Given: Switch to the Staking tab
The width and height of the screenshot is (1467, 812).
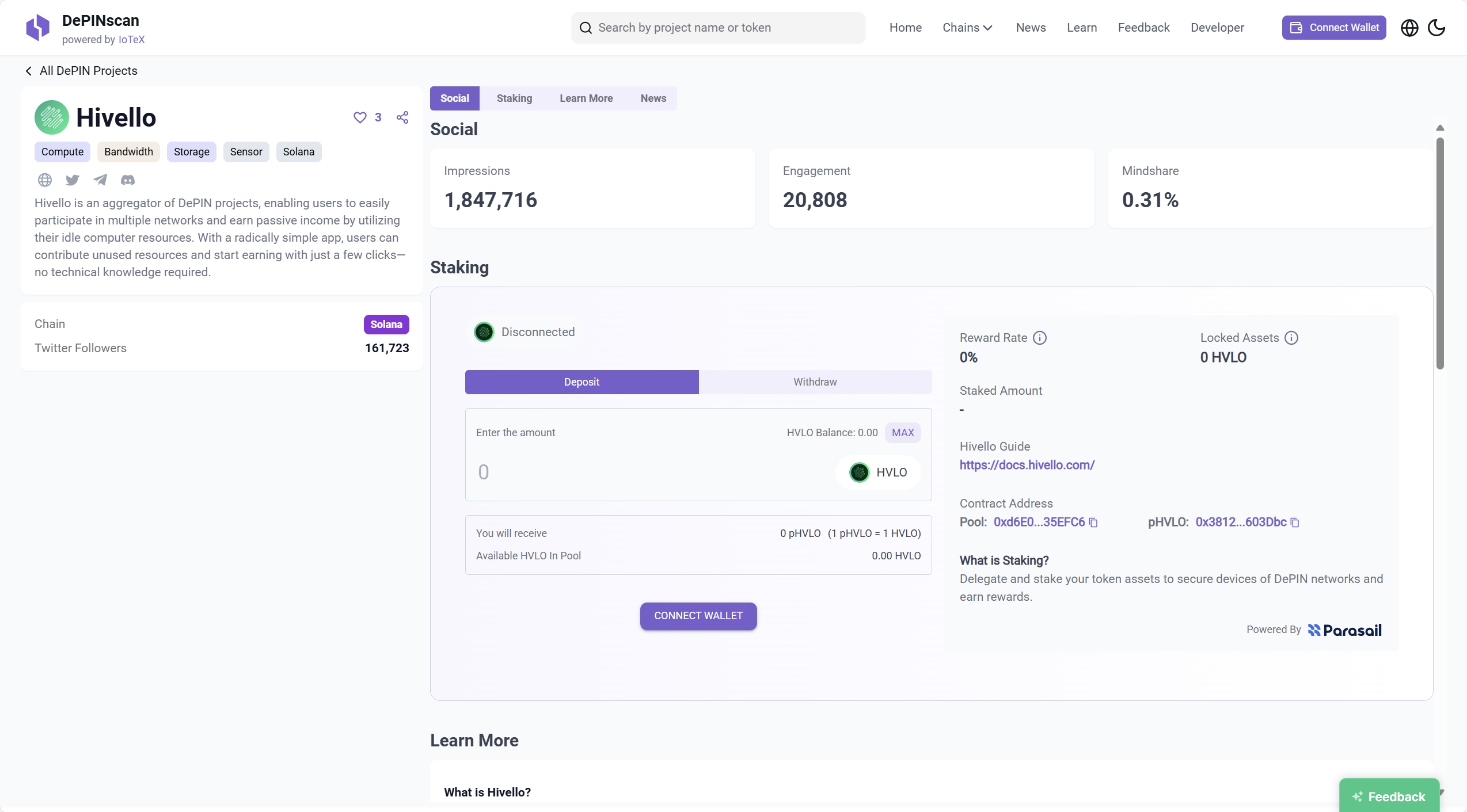Looking at the screenshot, I should click(514, 98).
